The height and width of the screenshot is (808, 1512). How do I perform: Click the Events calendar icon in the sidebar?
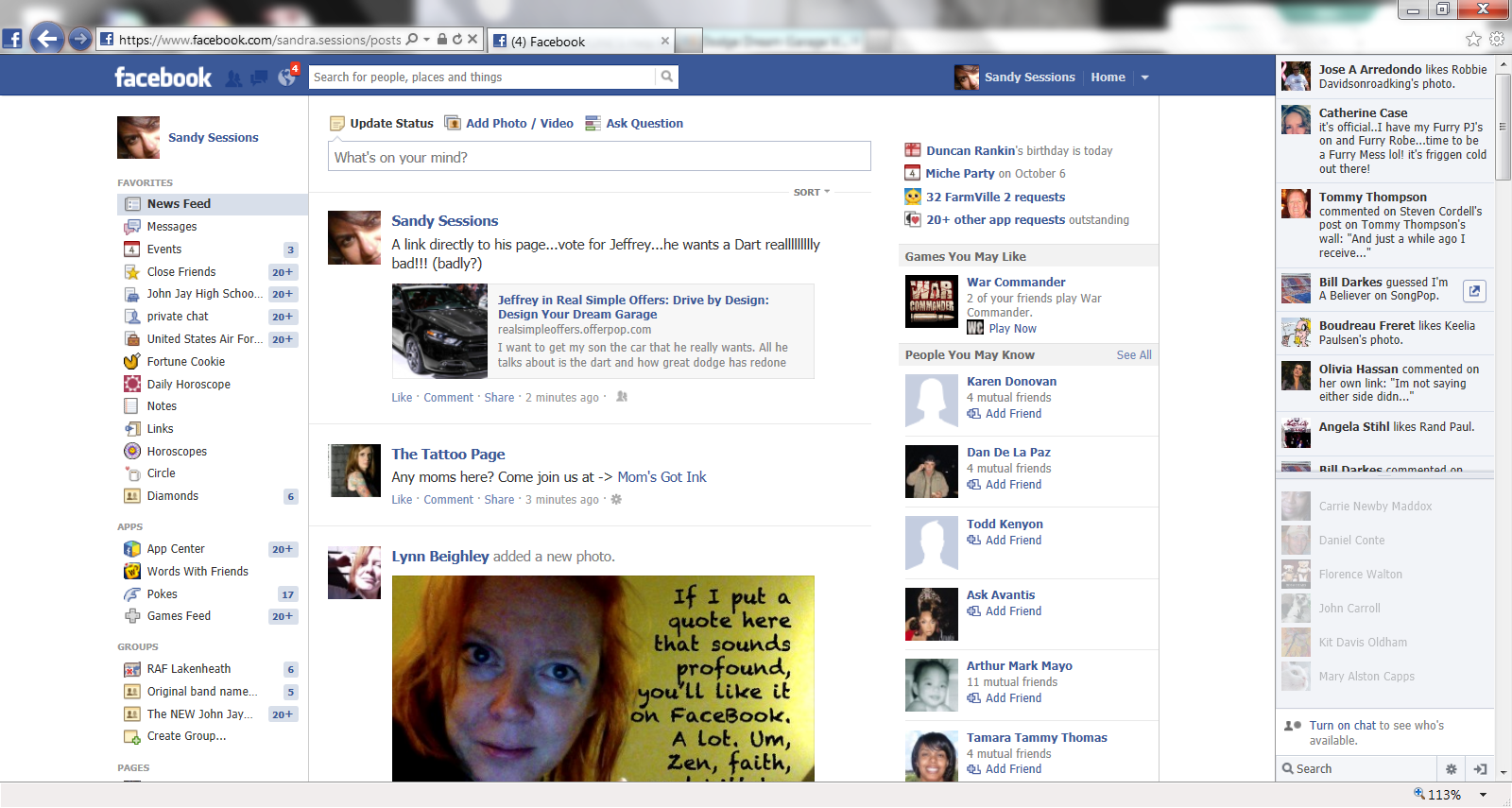click(132, 249)
